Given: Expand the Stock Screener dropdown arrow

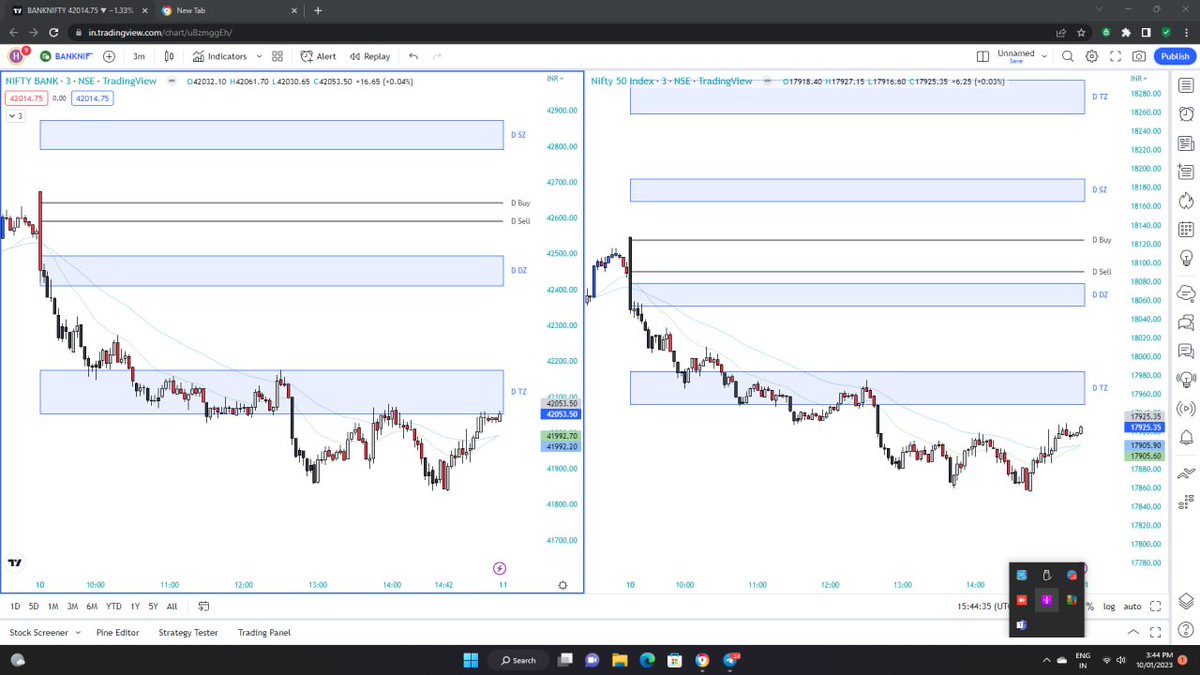Looking at the screenshot, I should (77, 633).
